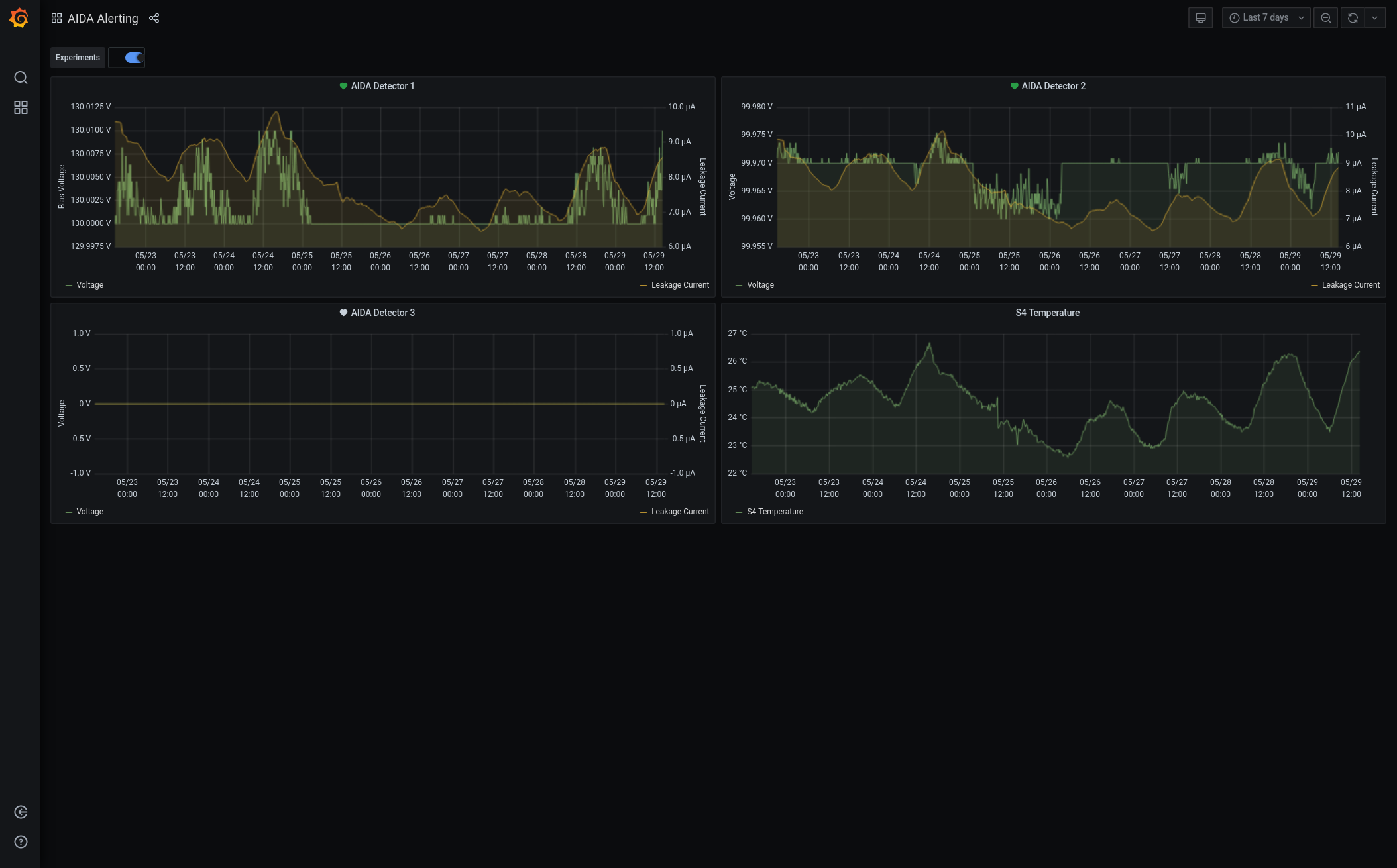This screenshot has width=1397, height=868.
Task: Click the share dashboard icon
Action: click(x=154, y=18)
